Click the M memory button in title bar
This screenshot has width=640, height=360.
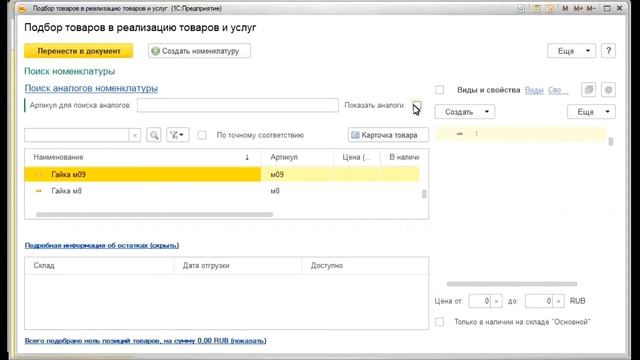click(565, 9)
